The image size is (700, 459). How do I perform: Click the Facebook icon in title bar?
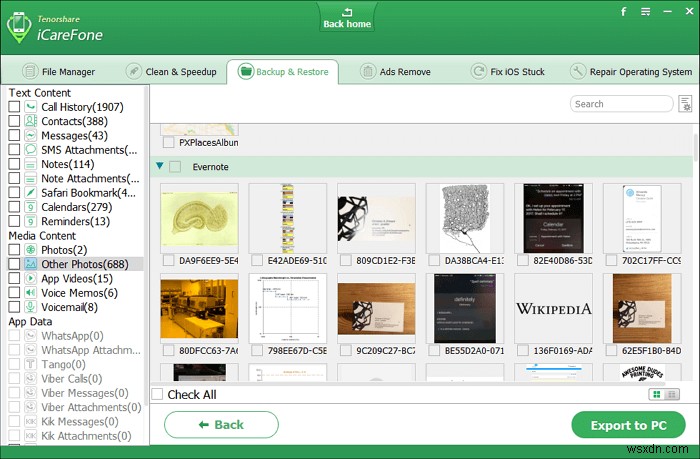pos(624,12)
